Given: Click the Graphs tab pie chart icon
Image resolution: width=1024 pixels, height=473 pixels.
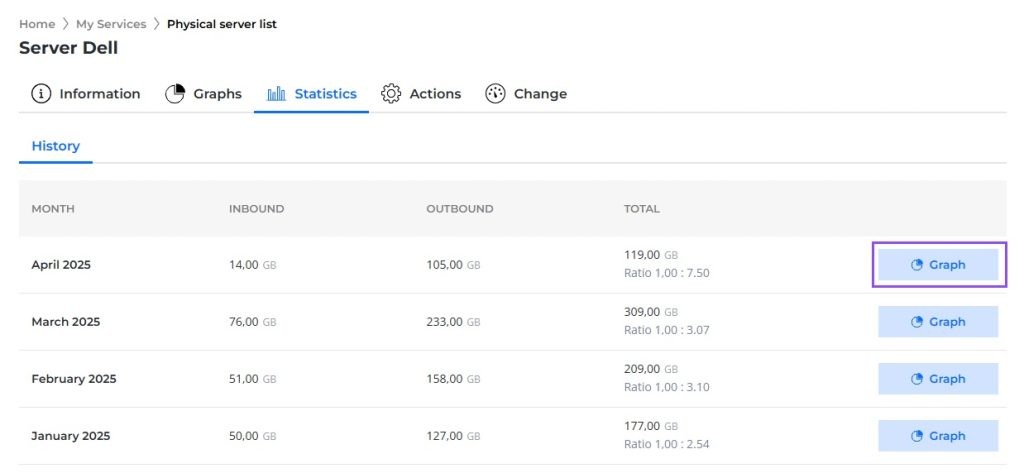Looking at the screenshot, I should pos(175,94).
